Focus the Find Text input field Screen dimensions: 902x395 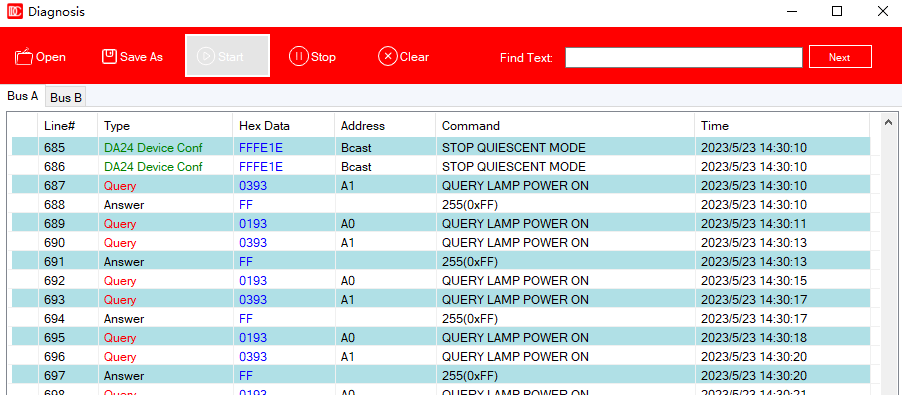pos(683,57)
